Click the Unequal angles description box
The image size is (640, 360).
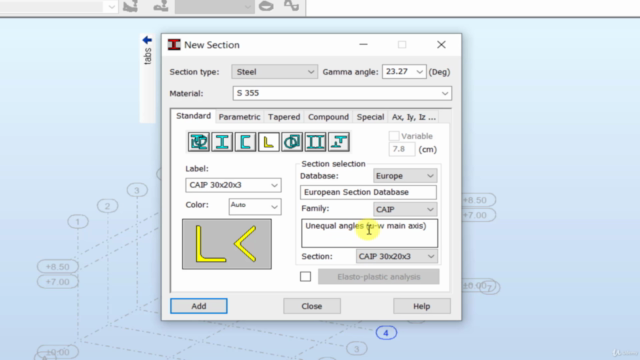coord(369,233)
